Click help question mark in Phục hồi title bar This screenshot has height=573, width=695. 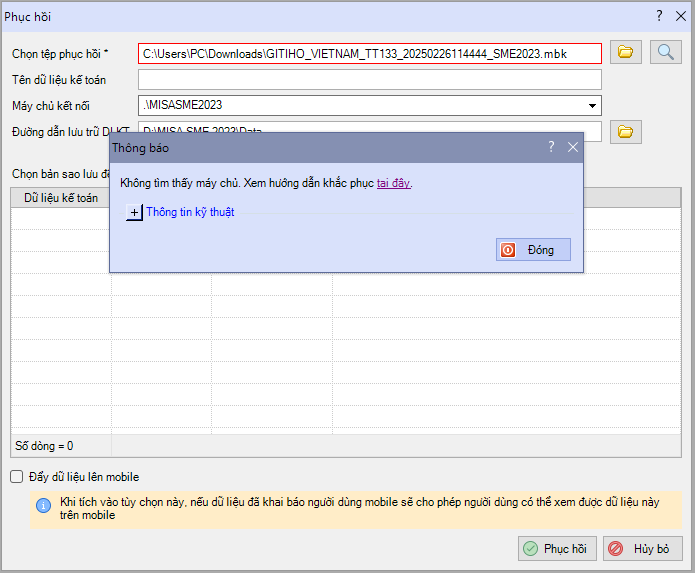click(x=659, y=16)
